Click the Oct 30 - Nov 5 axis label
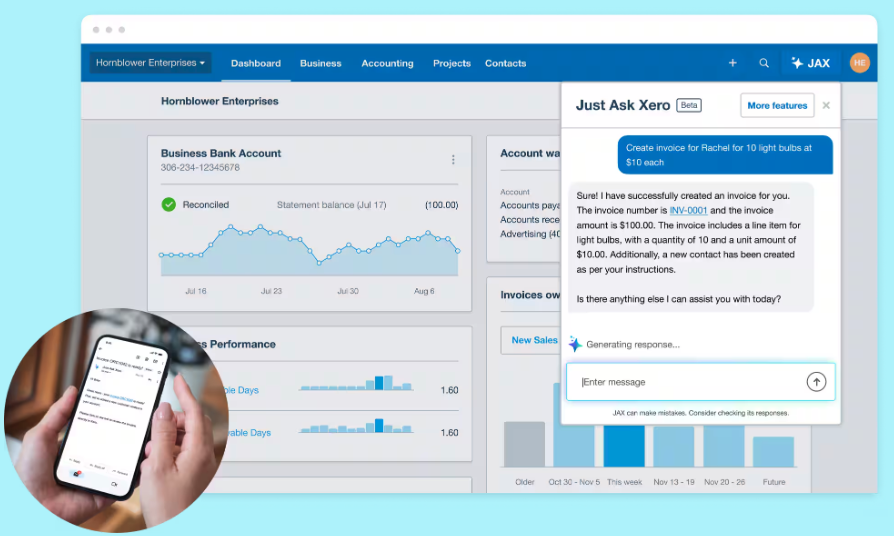The width and height of the screenshot is (894, 536). pos(574,482)
